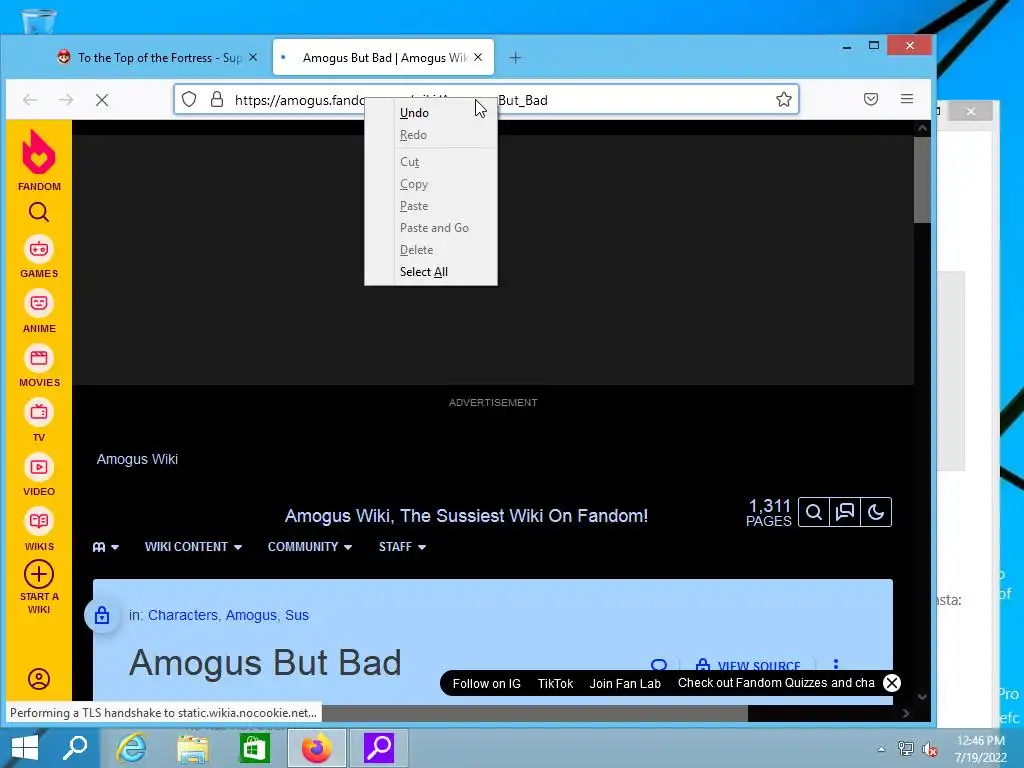Expand the Staff dropdown
Screen dimensions: 1024x768
[402, 547]
